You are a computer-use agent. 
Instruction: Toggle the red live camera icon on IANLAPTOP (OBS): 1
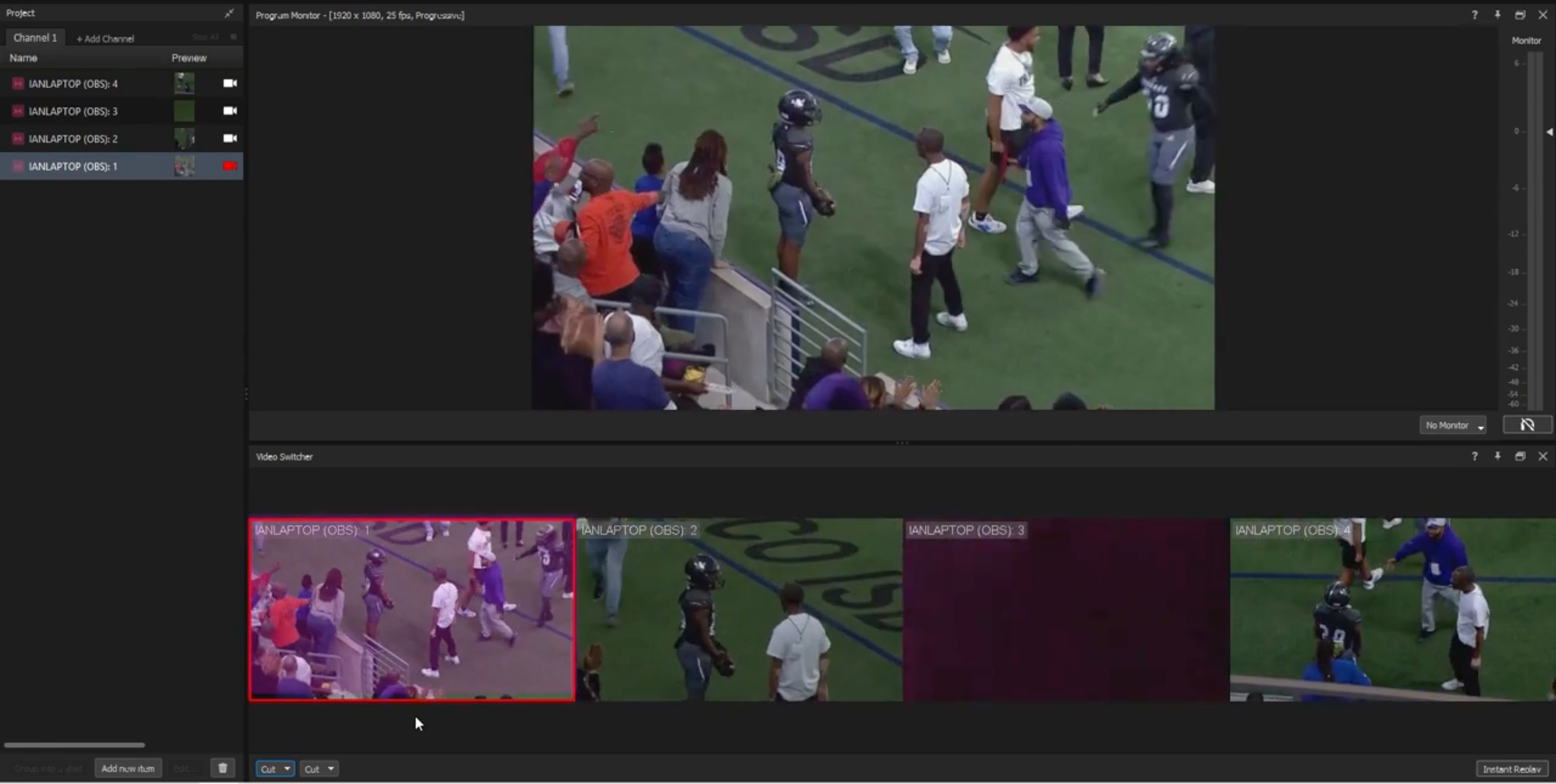(x=229, y=166)
